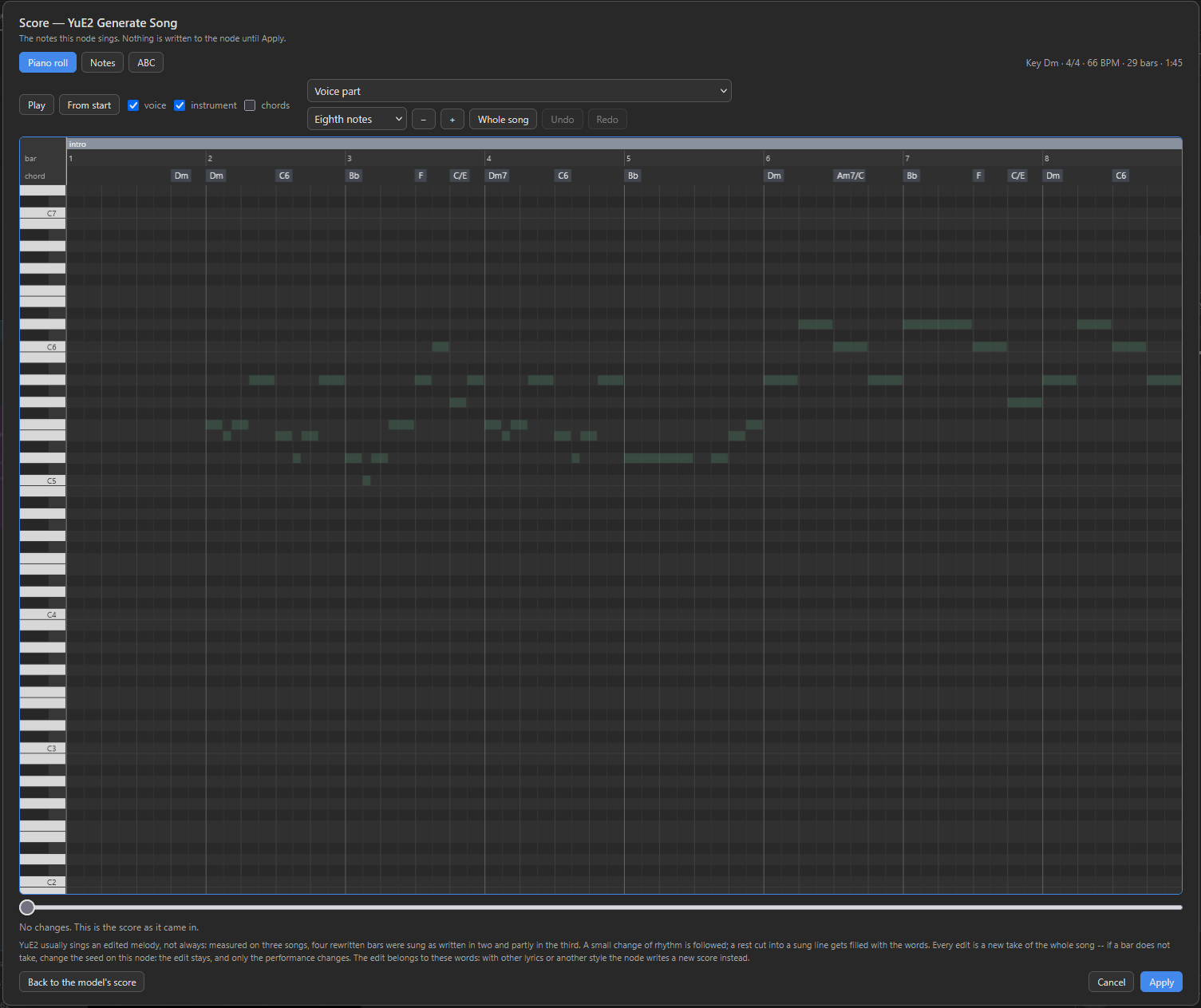Select the long note in bar 5
The height and width of the screenshot is (1008, 1201).
pos(659,458)
